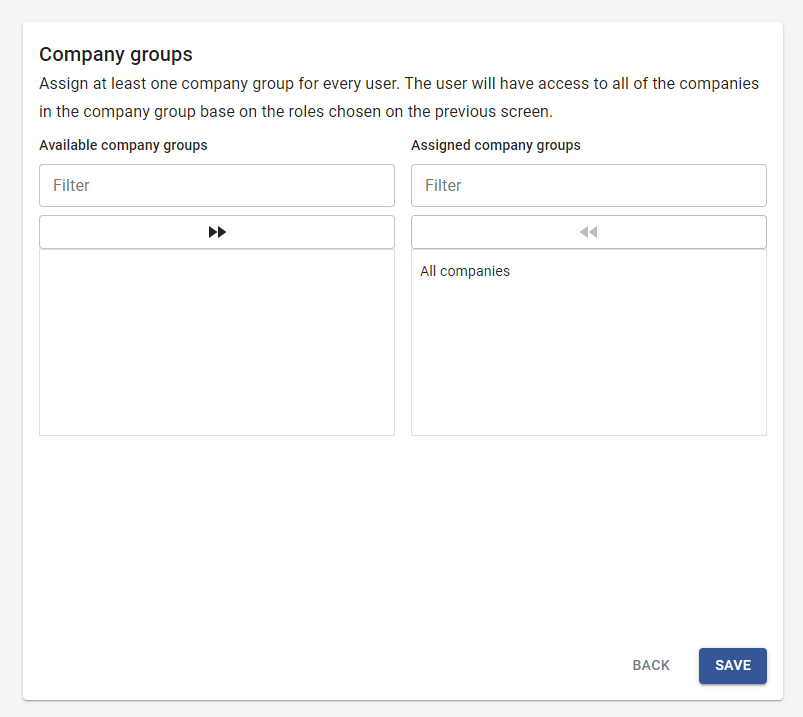Viewport: 803px width, 717px height.
Task: Click inside the empty available groups list
Action: pos(217,342)
